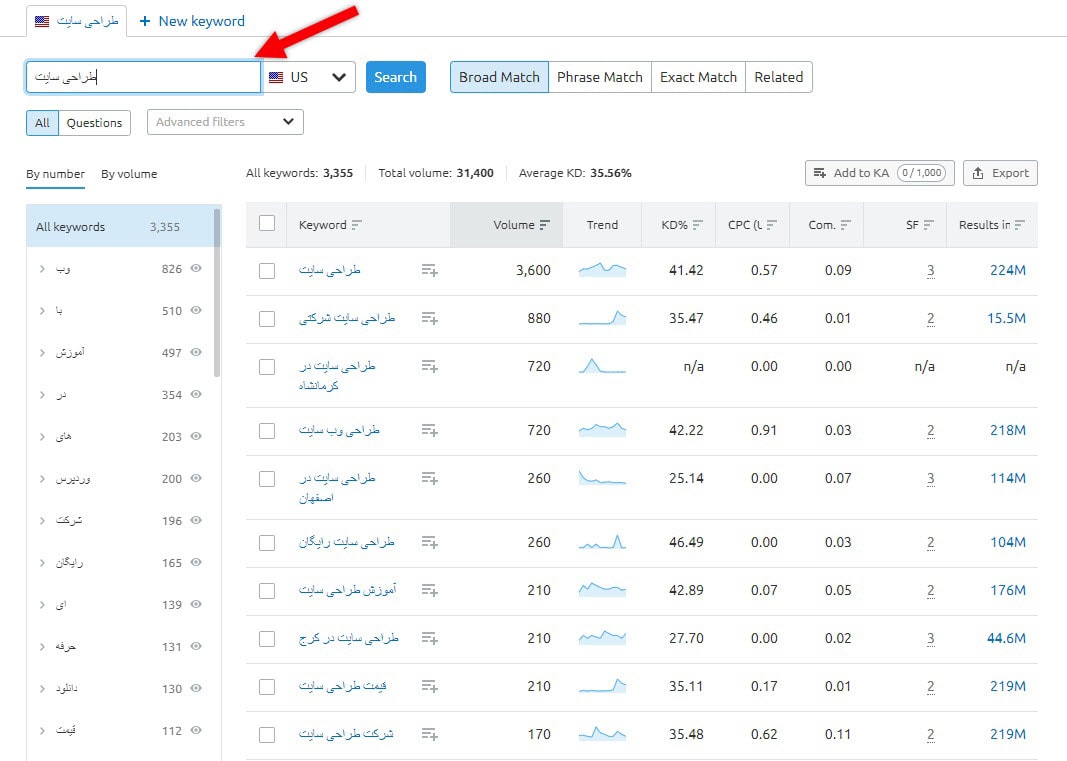Switch to the Phrase Match tab

[x=599, y=76]
